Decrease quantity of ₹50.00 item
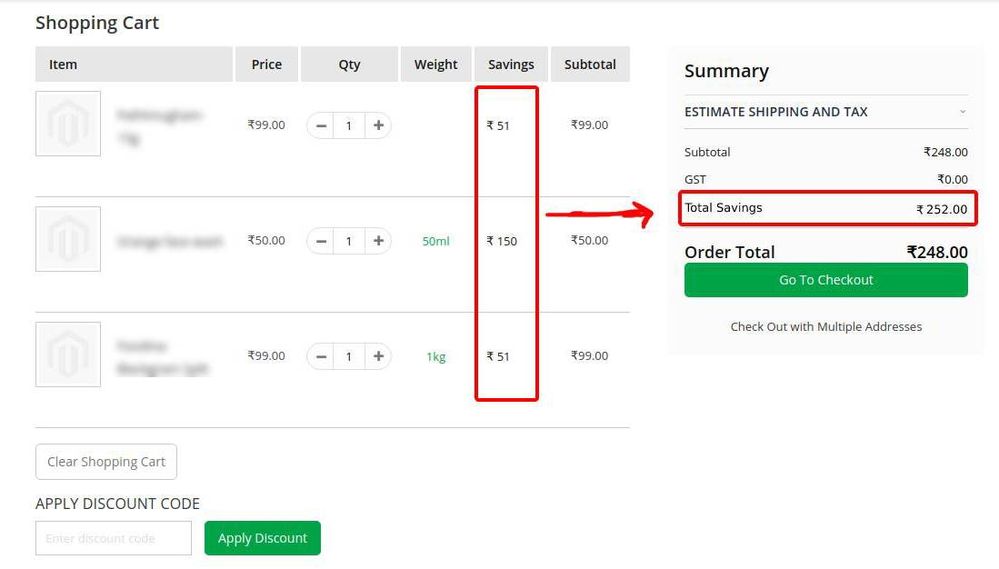The image size is (999, 569). (321, 241)
